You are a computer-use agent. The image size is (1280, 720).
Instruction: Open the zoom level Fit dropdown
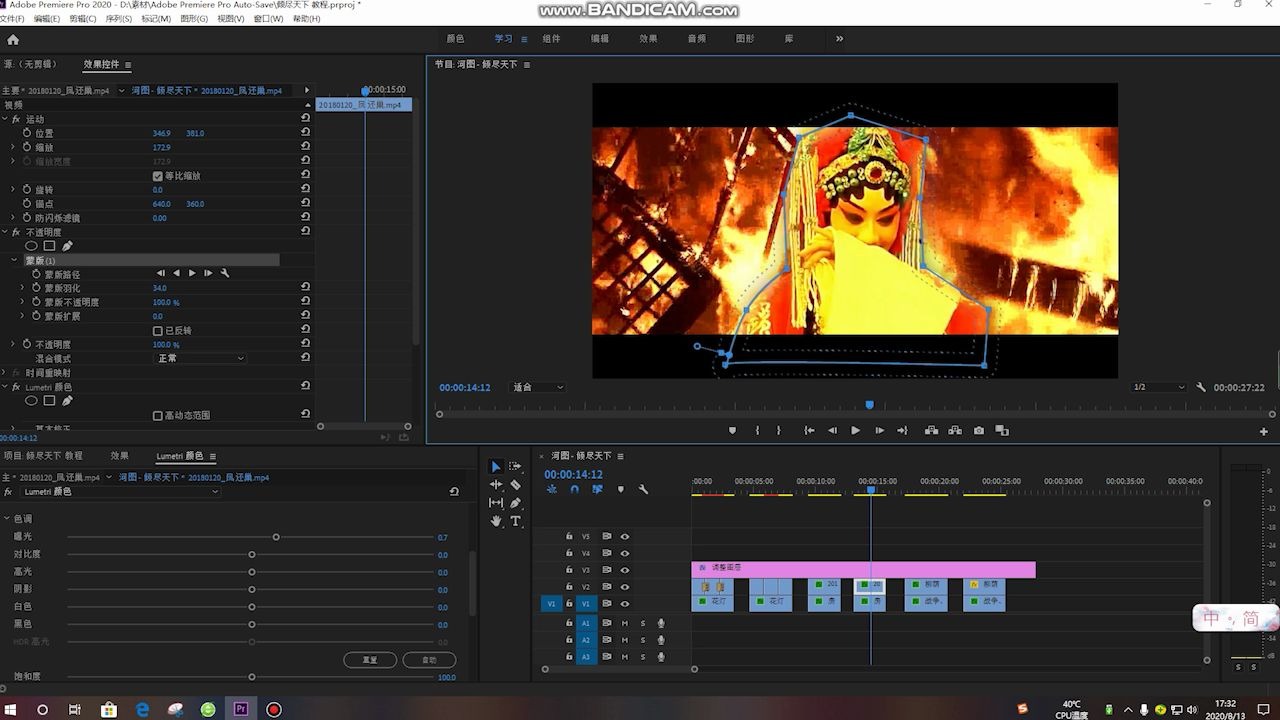pyautogui.click(x=538, y=387)
